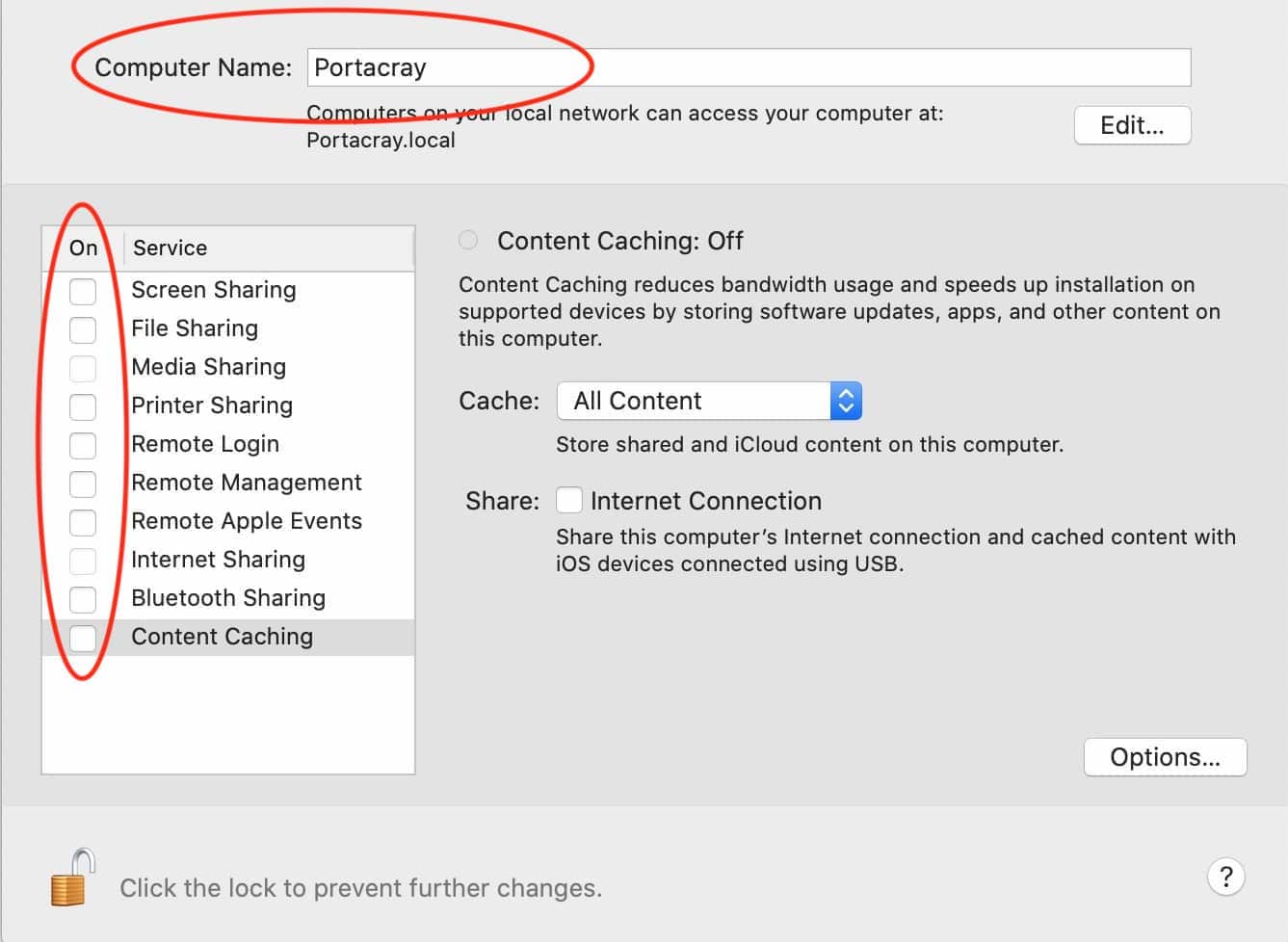Select Internet Sharing service row
1288x942 pixels.
point(228,561)
